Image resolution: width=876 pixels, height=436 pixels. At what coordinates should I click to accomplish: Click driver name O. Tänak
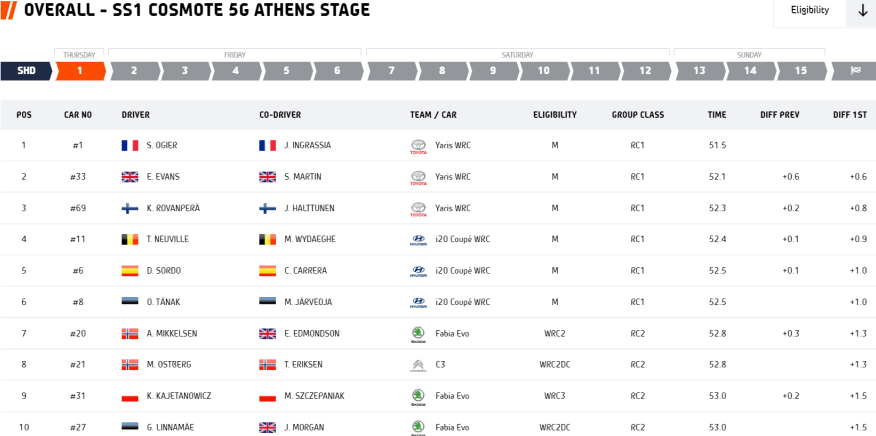(162, 302)
